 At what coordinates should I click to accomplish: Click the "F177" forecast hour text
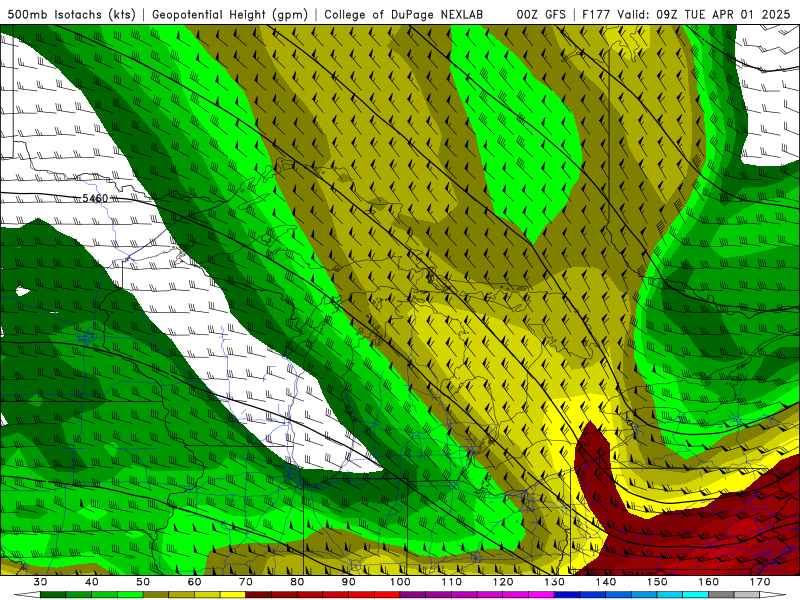point(596,14)
